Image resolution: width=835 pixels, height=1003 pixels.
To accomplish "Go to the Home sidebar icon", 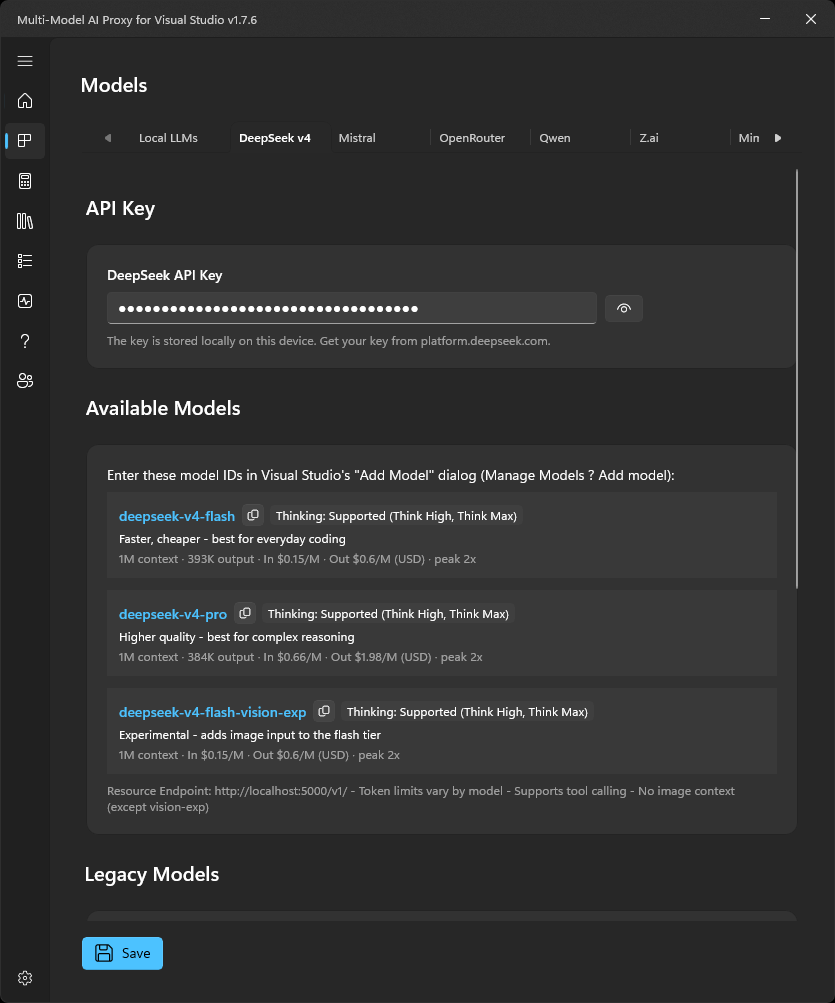I will [25, 100].
